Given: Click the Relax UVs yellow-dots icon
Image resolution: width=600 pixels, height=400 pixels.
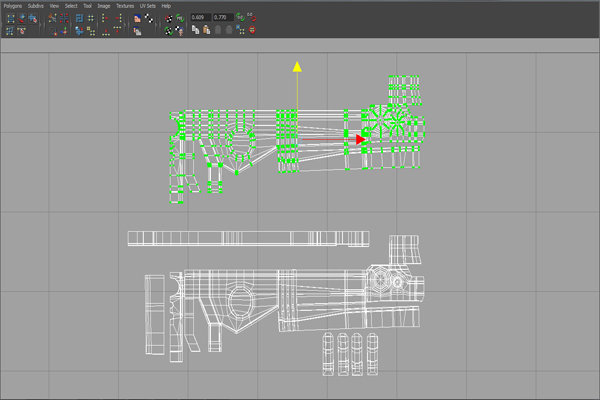Looking at the screenshot, I should [x=91, y=31].
